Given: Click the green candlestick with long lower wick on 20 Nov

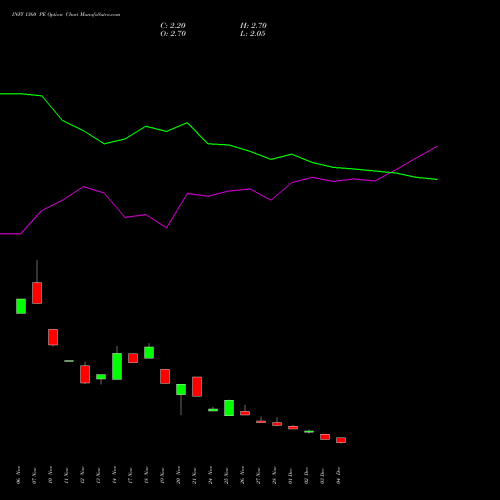Looking at the screenshot, I should point(181,389).
